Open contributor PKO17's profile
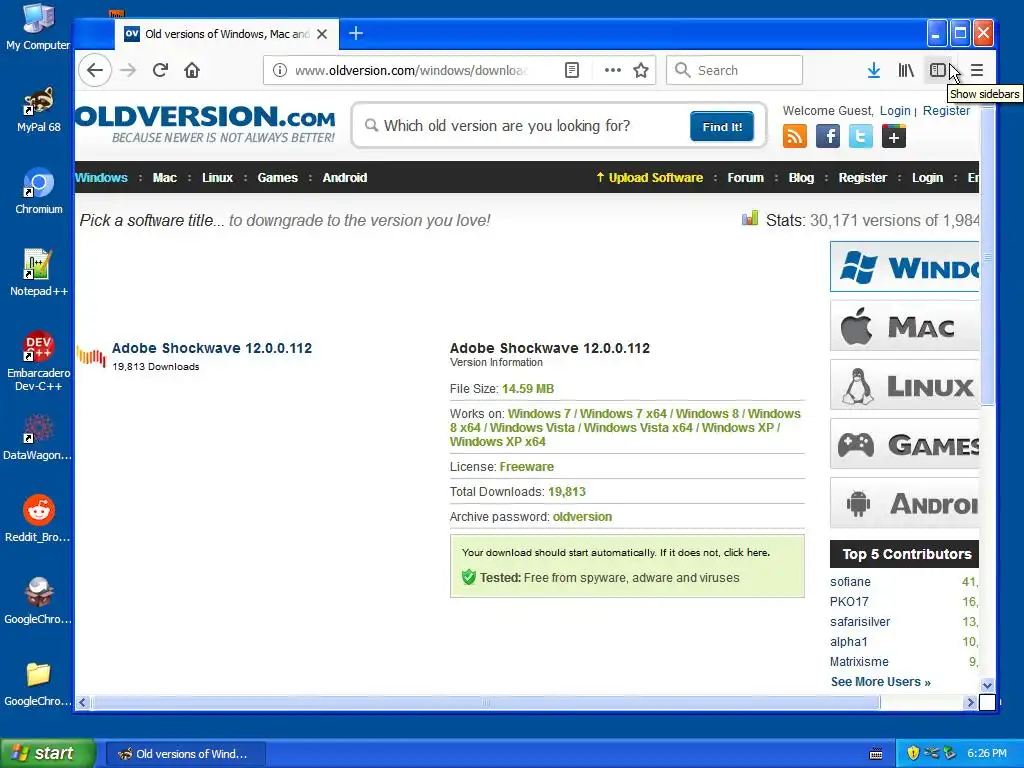Image resolution: width=1024 pixels, height=768 pixels. [x=849, y=601]
